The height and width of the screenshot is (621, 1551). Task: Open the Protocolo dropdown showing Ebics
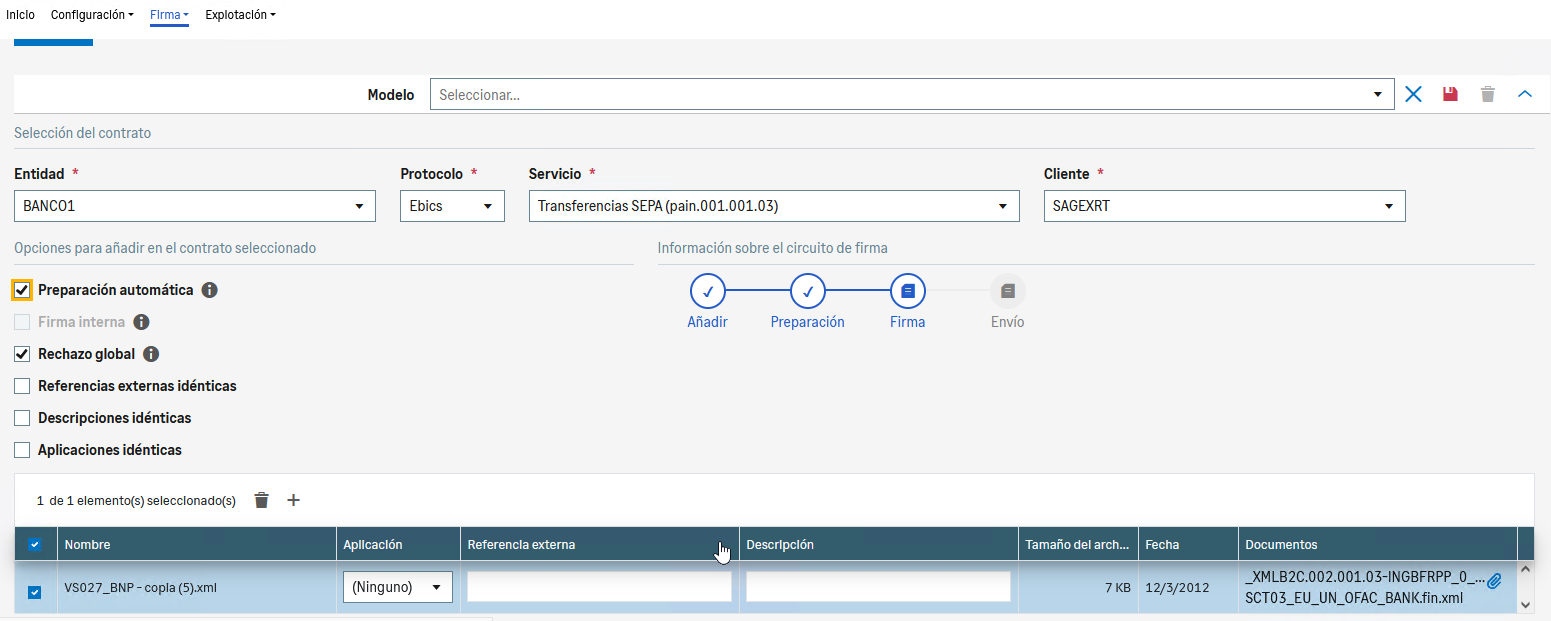452,206
